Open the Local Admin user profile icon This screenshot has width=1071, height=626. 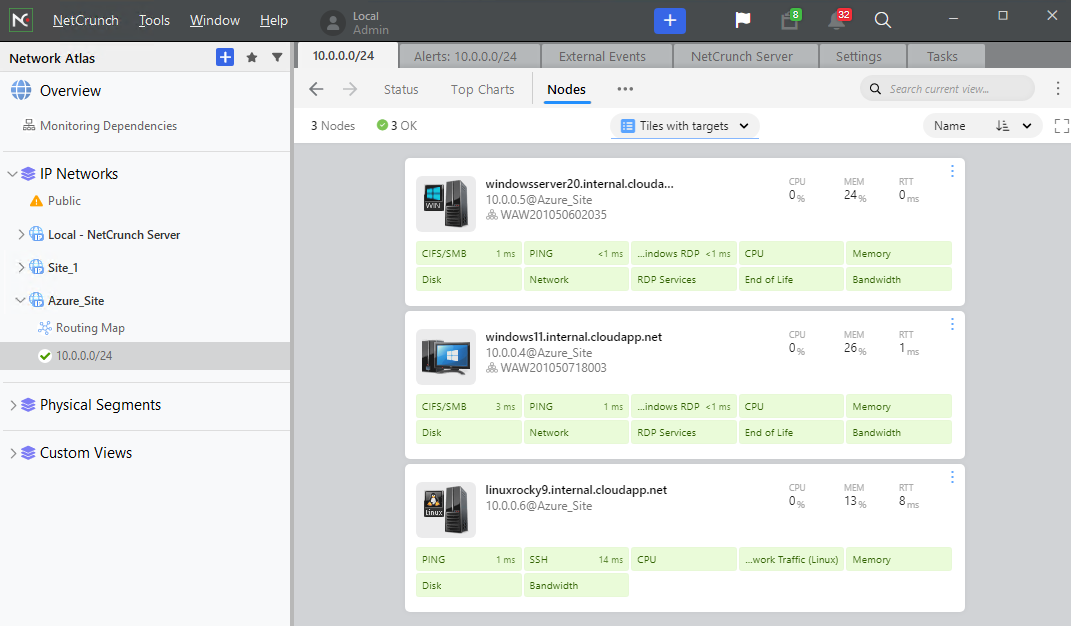point(333,23)
